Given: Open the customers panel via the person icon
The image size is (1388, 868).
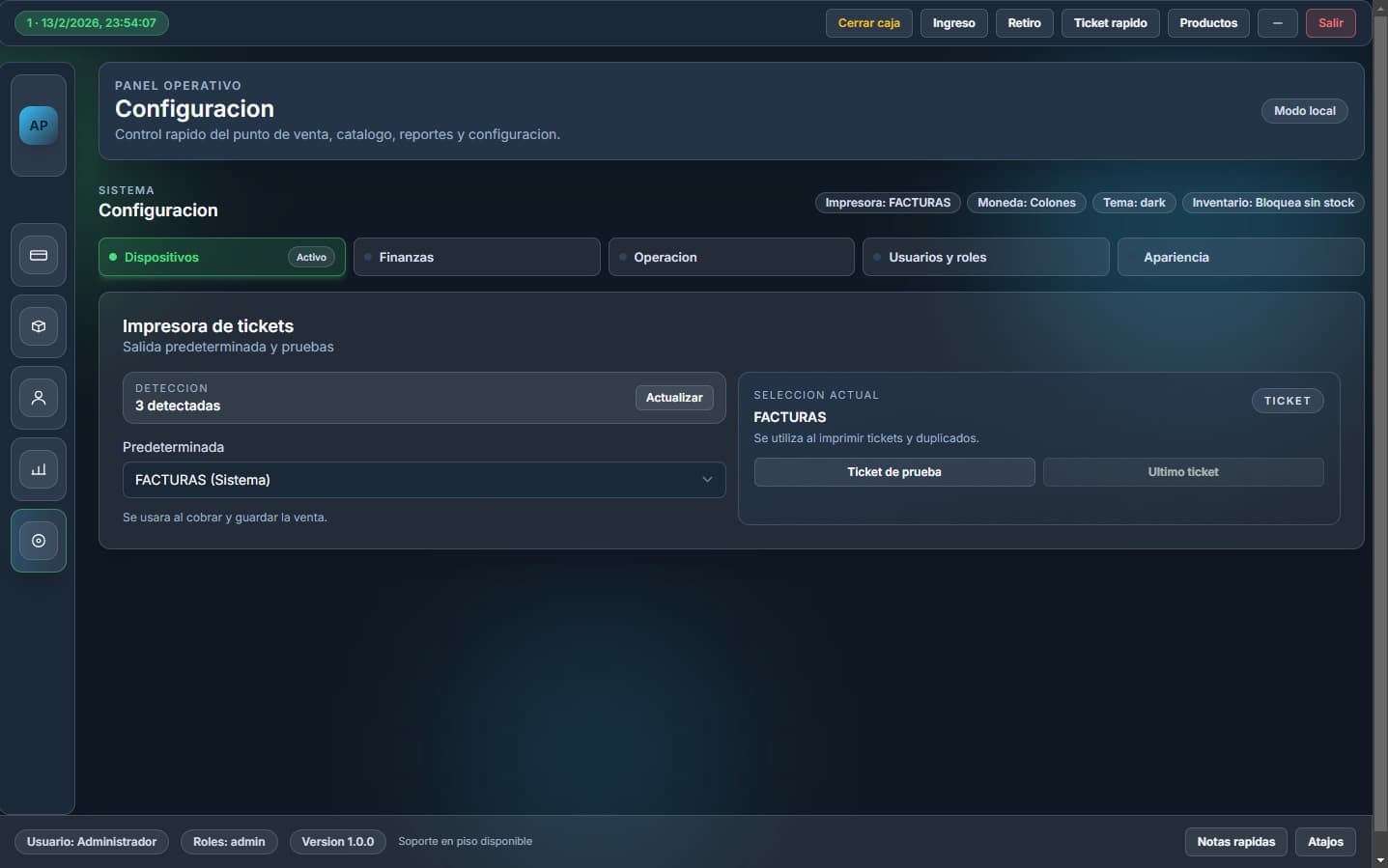Looking at the screenshot, I should pos(38,397).
